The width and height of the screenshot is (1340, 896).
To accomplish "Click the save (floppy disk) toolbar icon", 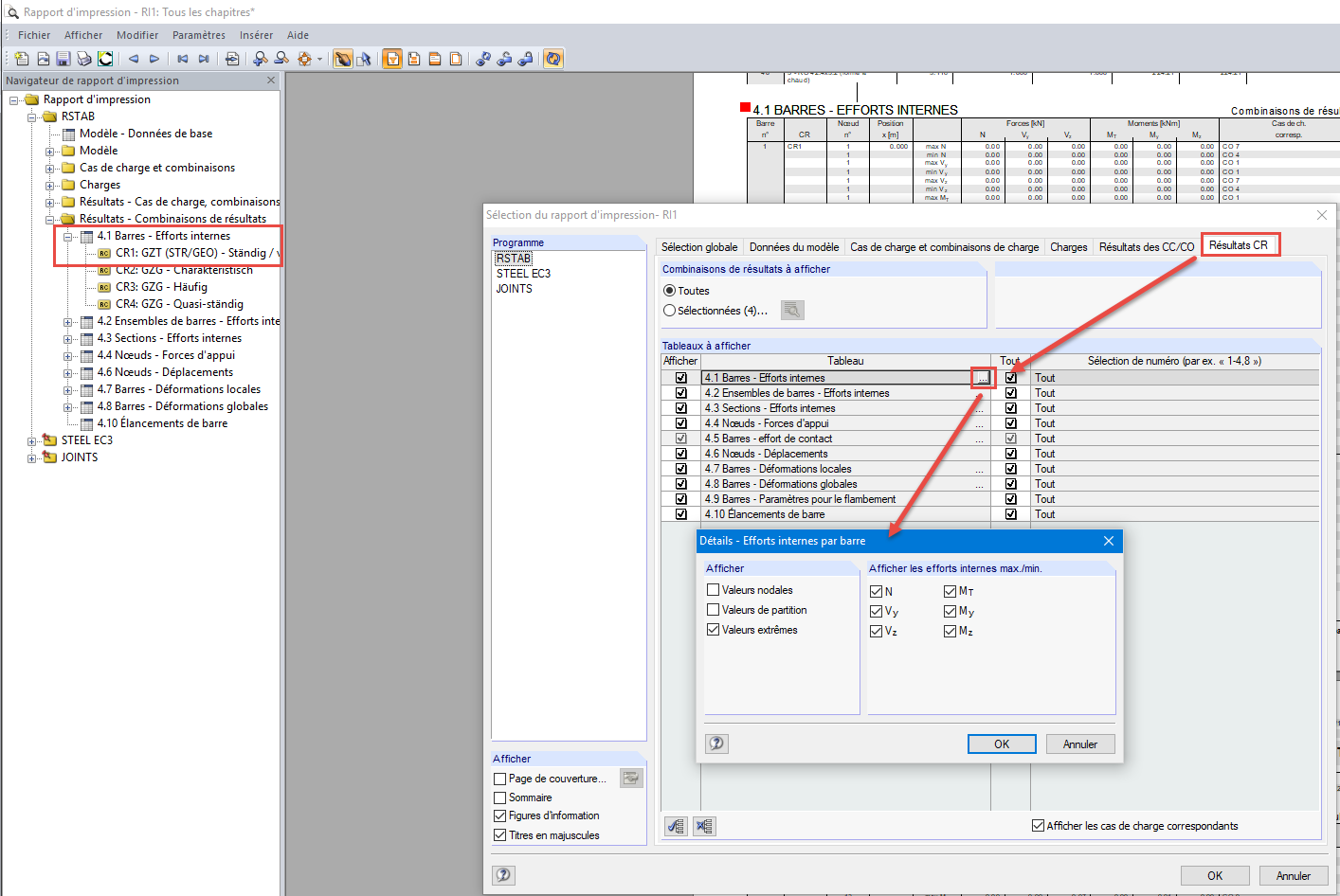I will (63, 59).
